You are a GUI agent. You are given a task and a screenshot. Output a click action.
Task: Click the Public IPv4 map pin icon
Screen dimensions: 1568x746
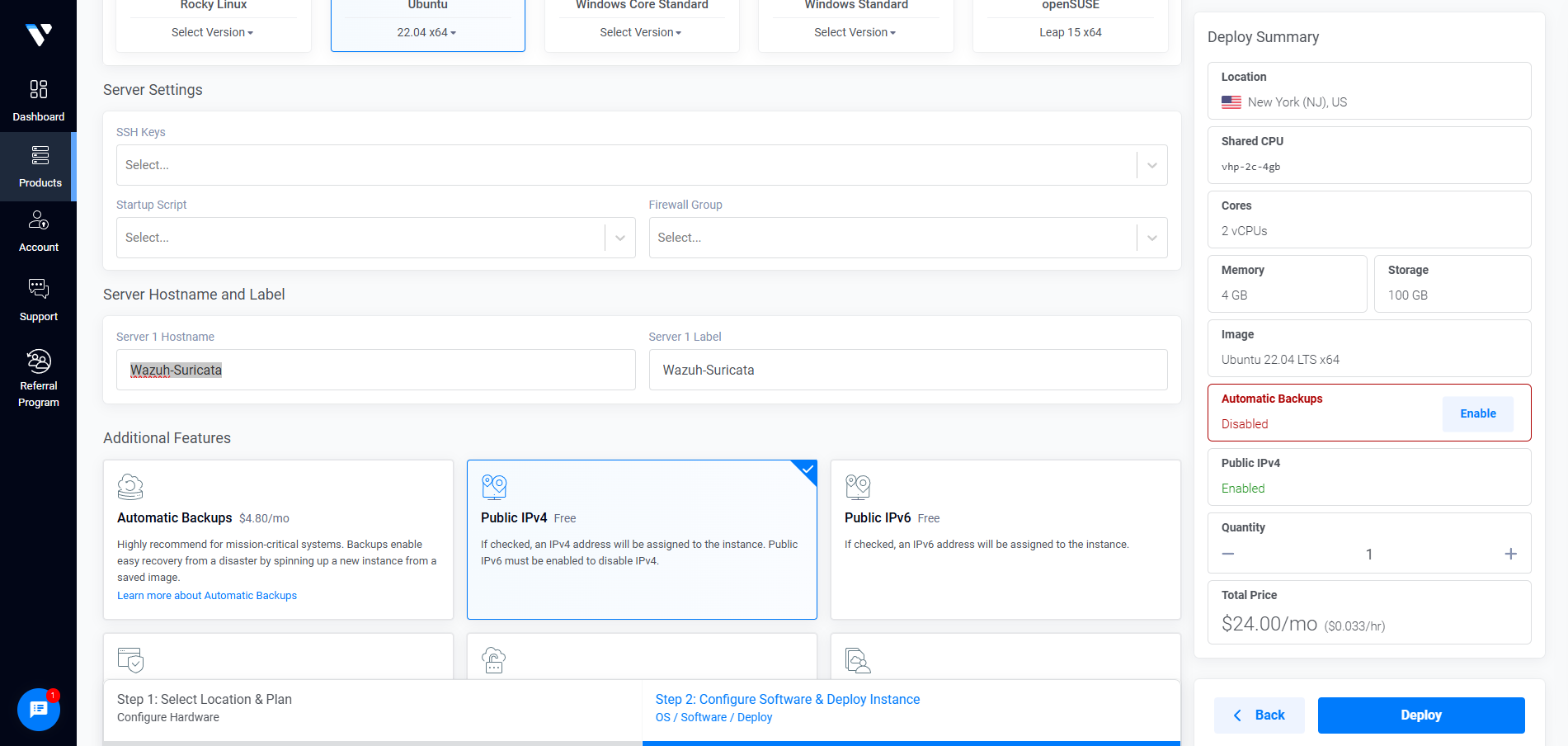pyautogui.click(x=494, y=487)
